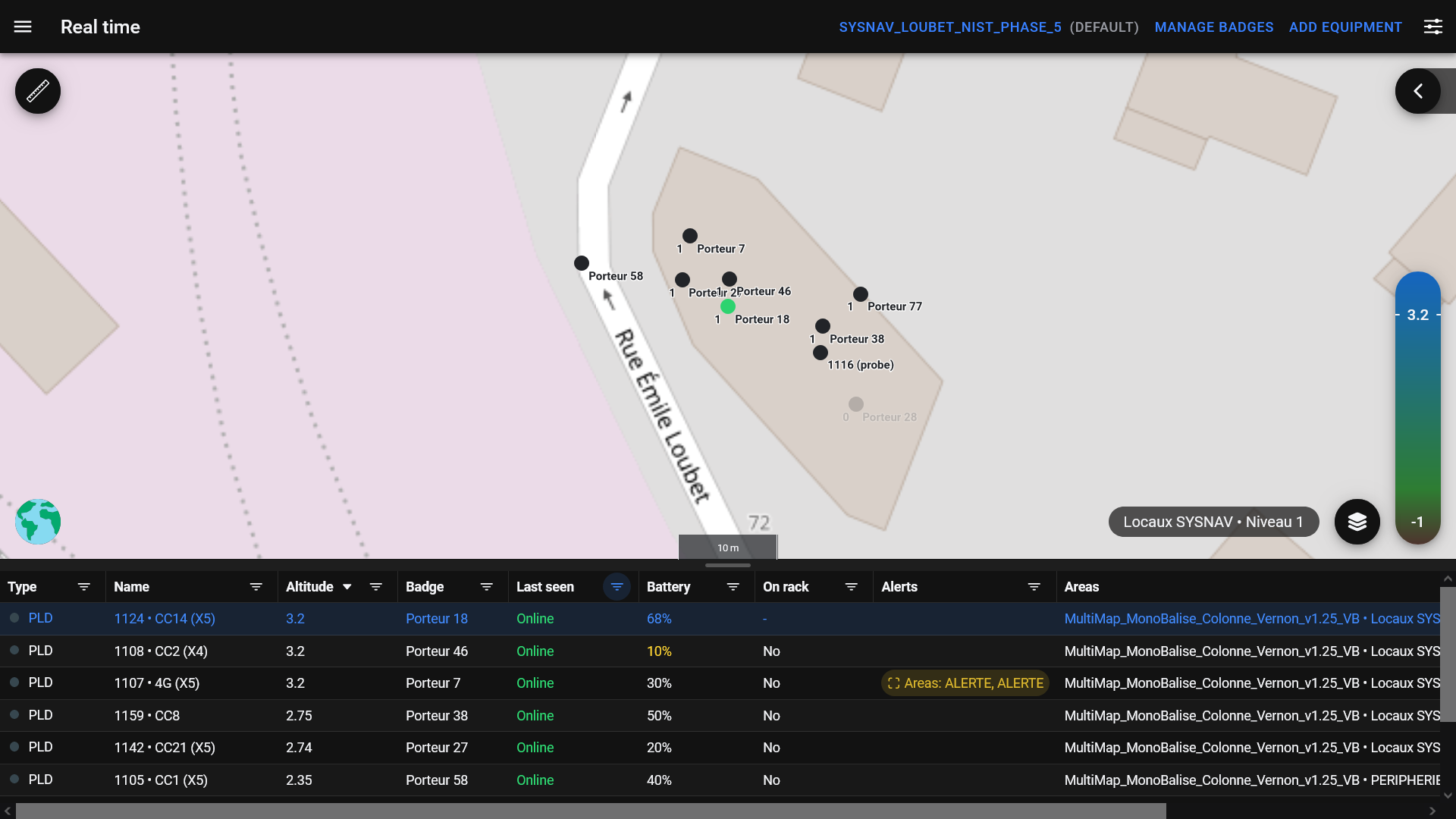Click the altitude level slider at 3.2

(x=1417, y=315)
